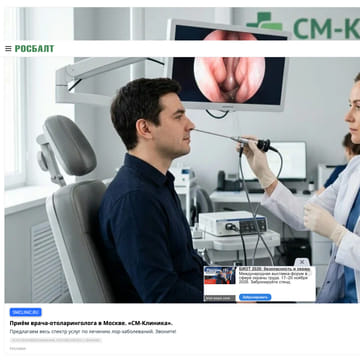Click the blurred gray disclaimer line
The width and height of the screenshot is (360, 360).
[56, 340]
